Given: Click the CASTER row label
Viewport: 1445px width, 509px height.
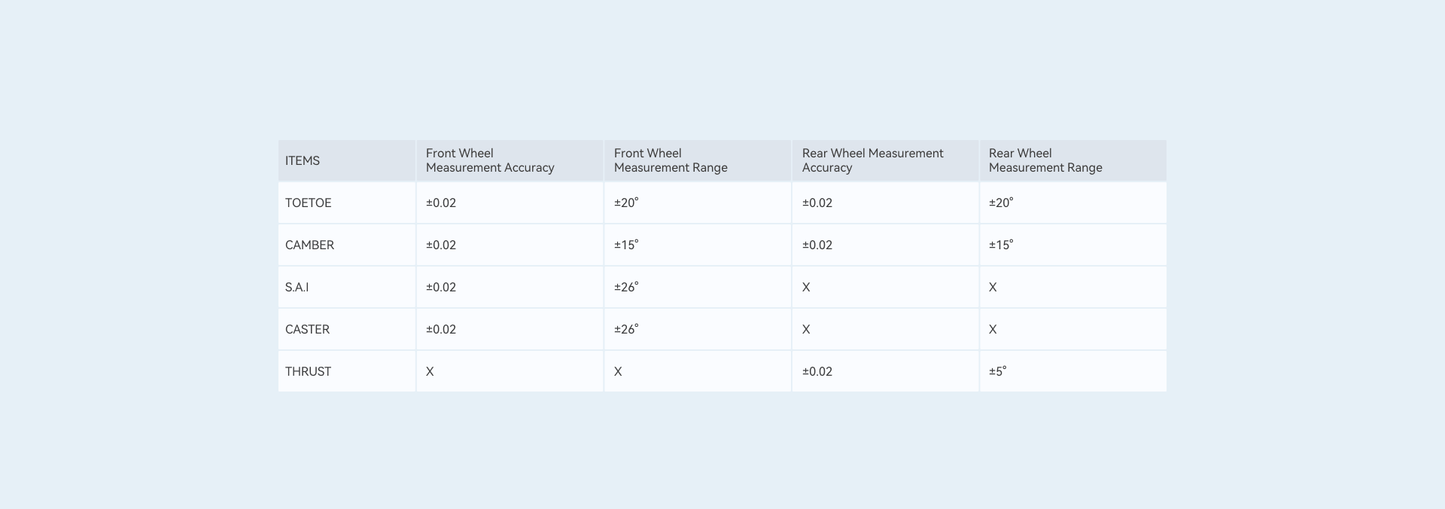Looking at the screenshot, I should pyautogui.click(x=307, y=329).
